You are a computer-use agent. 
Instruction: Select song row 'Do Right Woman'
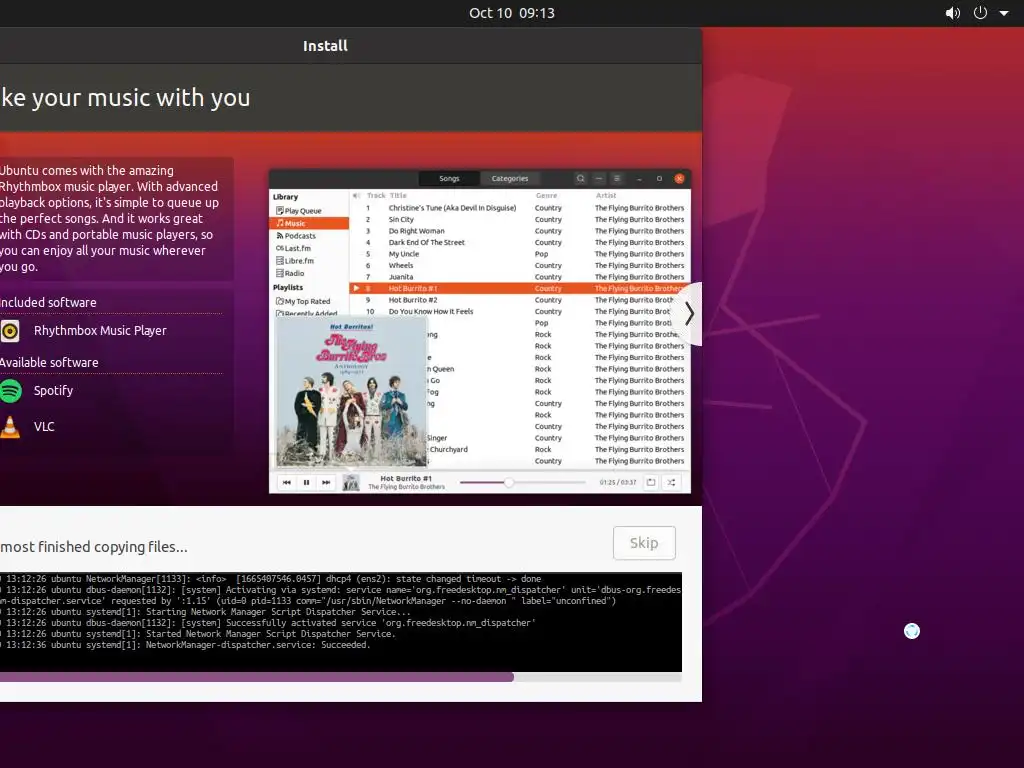[x=520, y=231]
